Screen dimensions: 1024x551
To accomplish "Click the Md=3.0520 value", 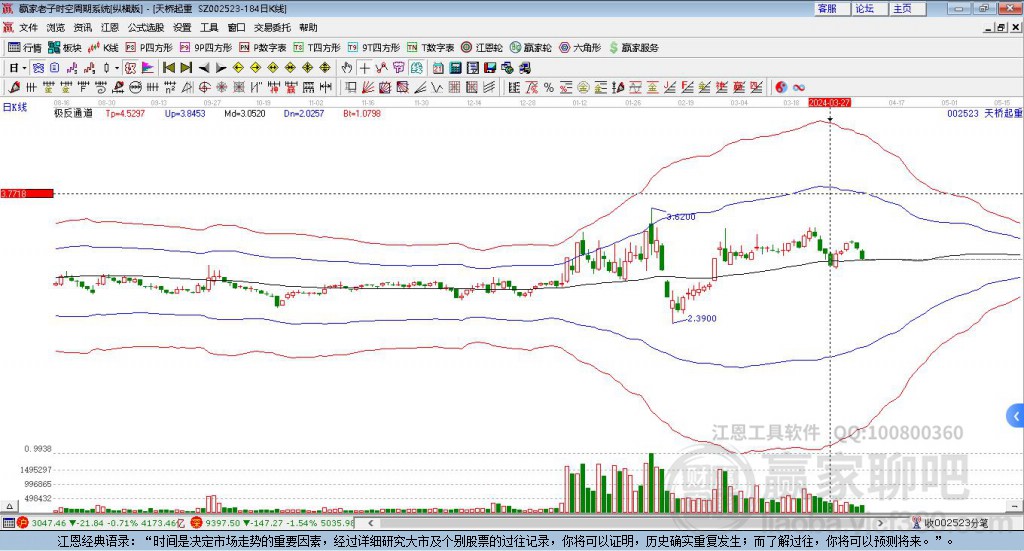I will (x=245, y=113).
